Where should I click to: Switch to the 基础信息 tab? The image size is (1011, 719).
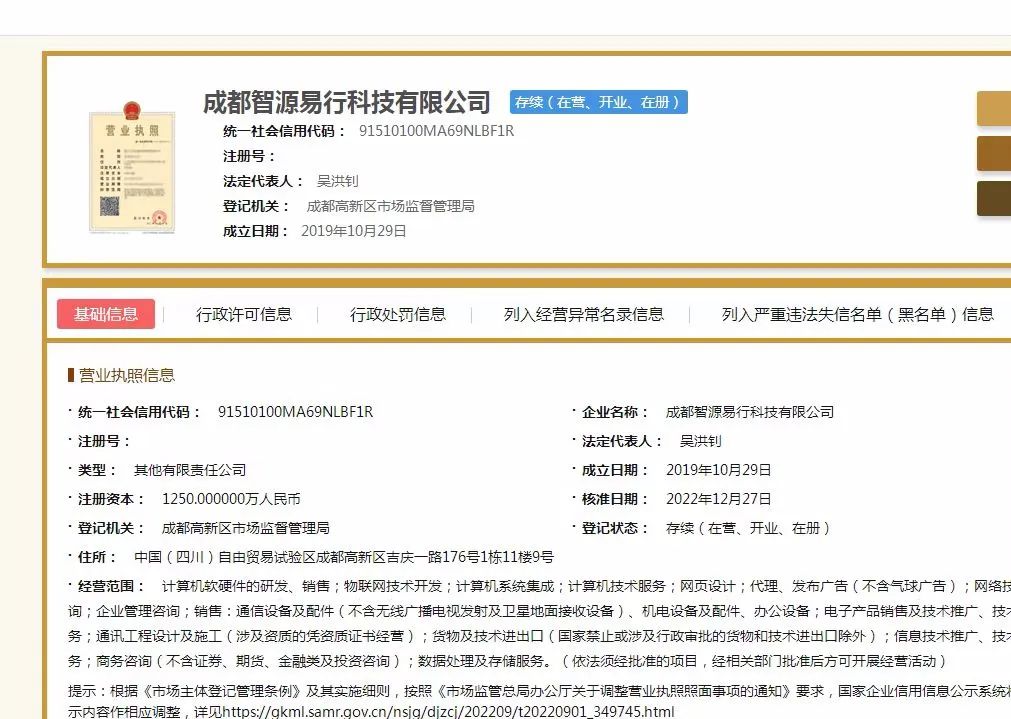point(106,314)
